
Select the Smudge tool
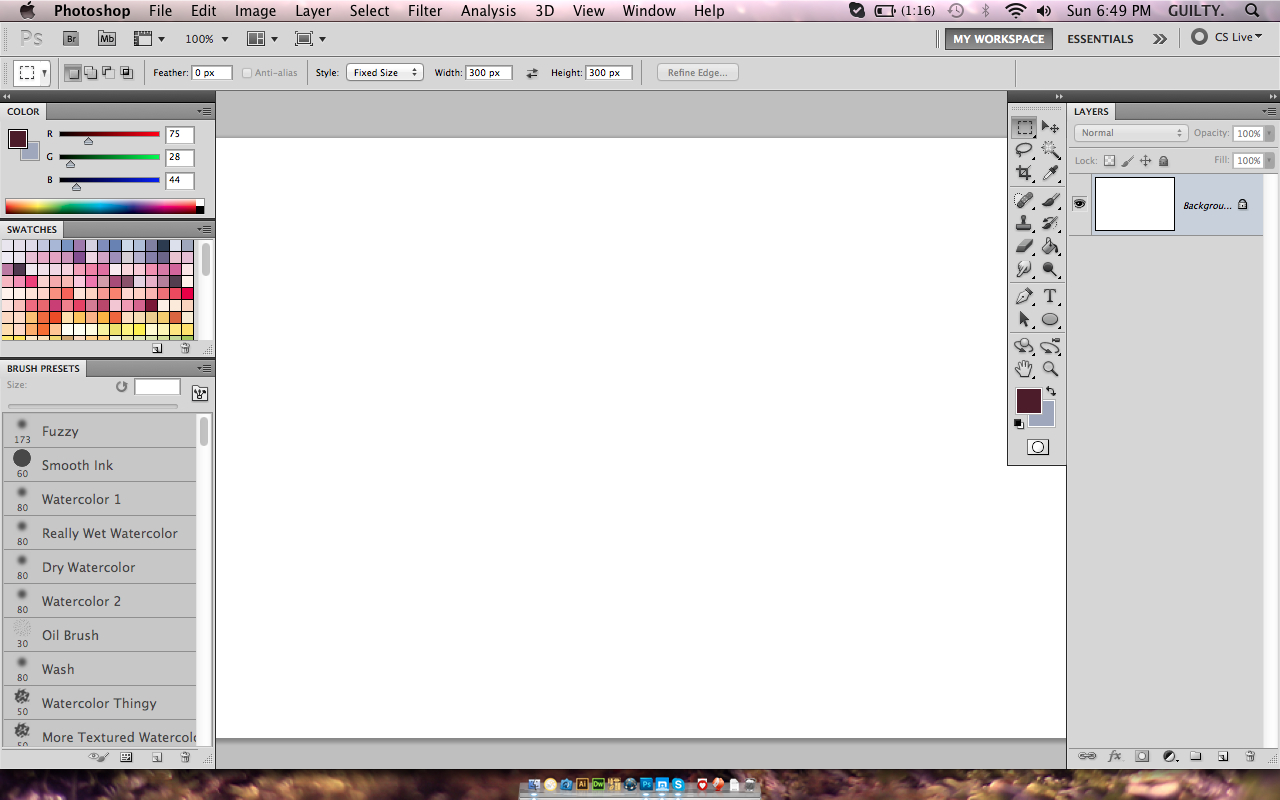1024,269
